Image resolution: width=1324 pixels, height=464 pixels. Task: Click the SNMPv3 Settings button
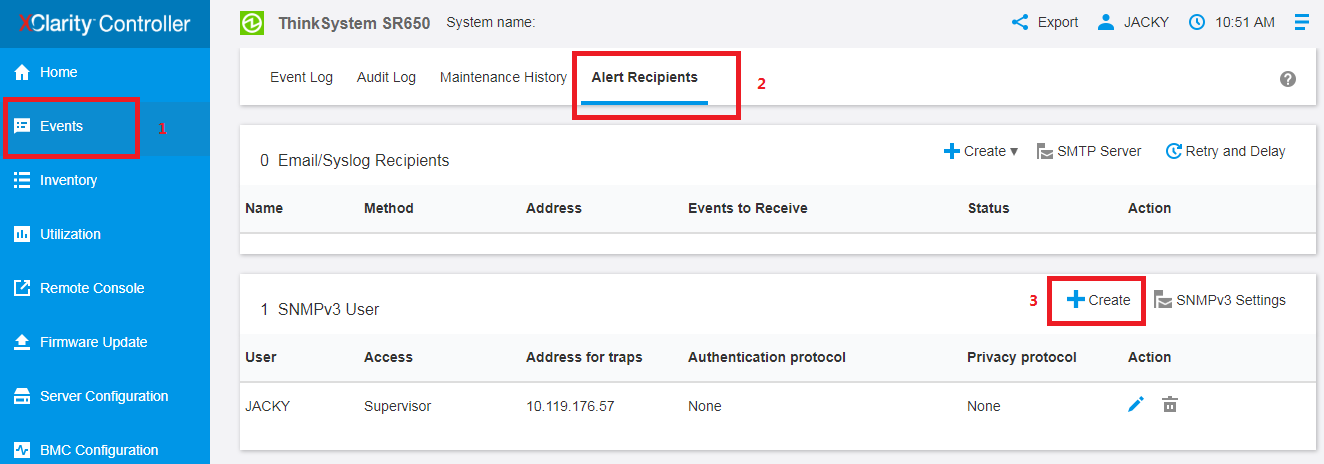[1219, 300]
